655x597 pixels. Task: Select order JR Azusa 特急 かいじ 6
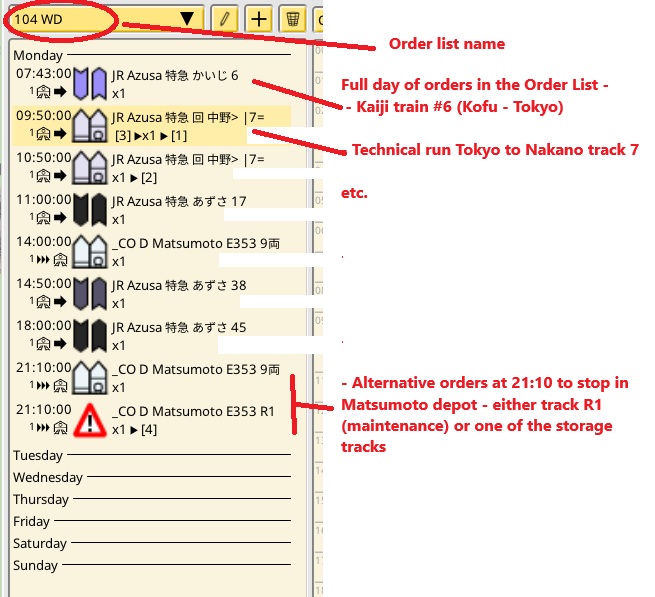pyautogui.click(x=152, y=84)
